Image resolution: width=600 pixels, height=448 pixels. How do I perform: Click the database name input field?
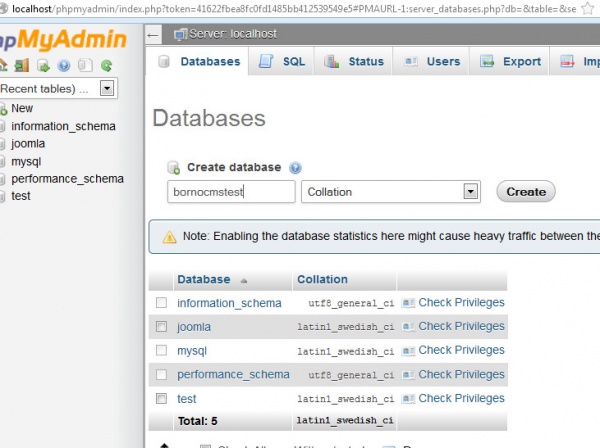[231, 192]
